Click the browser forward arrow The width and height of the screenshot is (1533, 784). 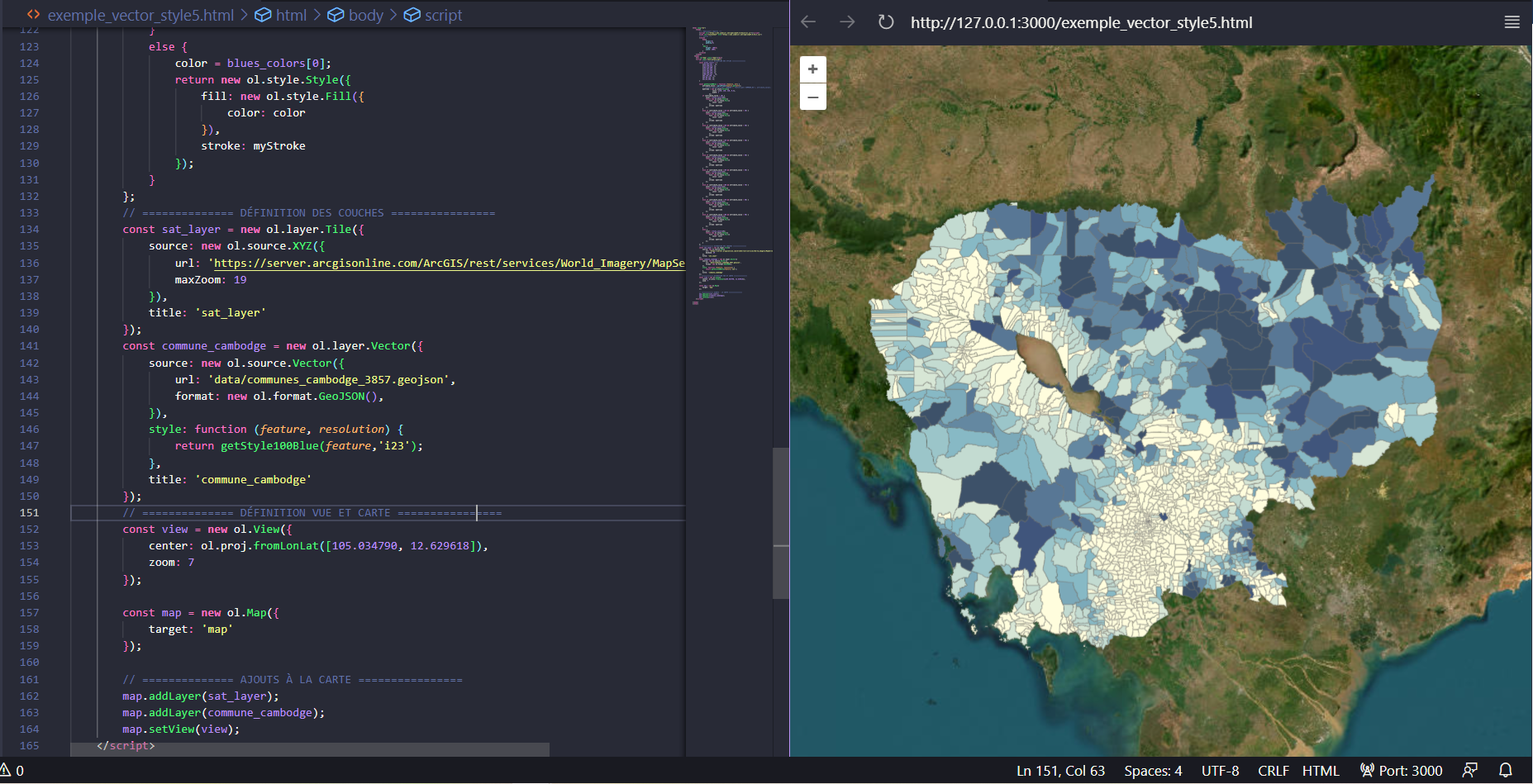[846, 21]
